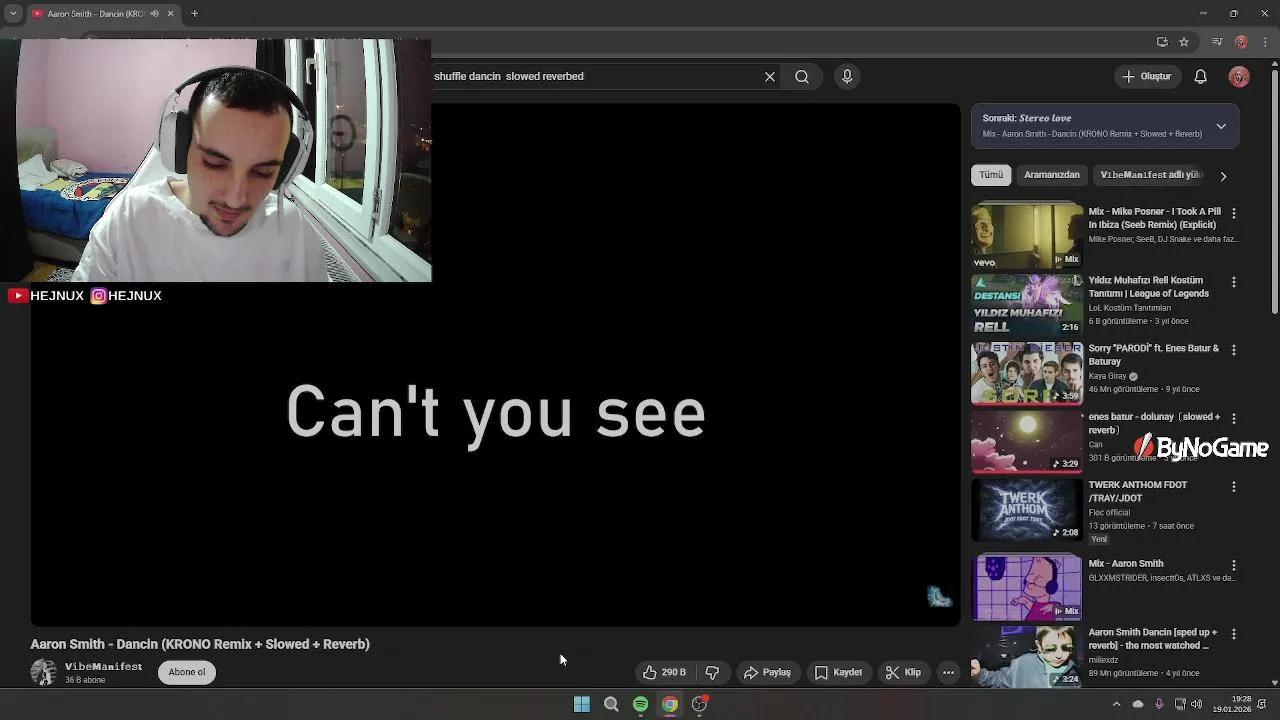Open Chrome media controls icon
Image resolution: width=1280 pixels, height=720 pixels.
pyautogui.click(x=1217, y=42)
